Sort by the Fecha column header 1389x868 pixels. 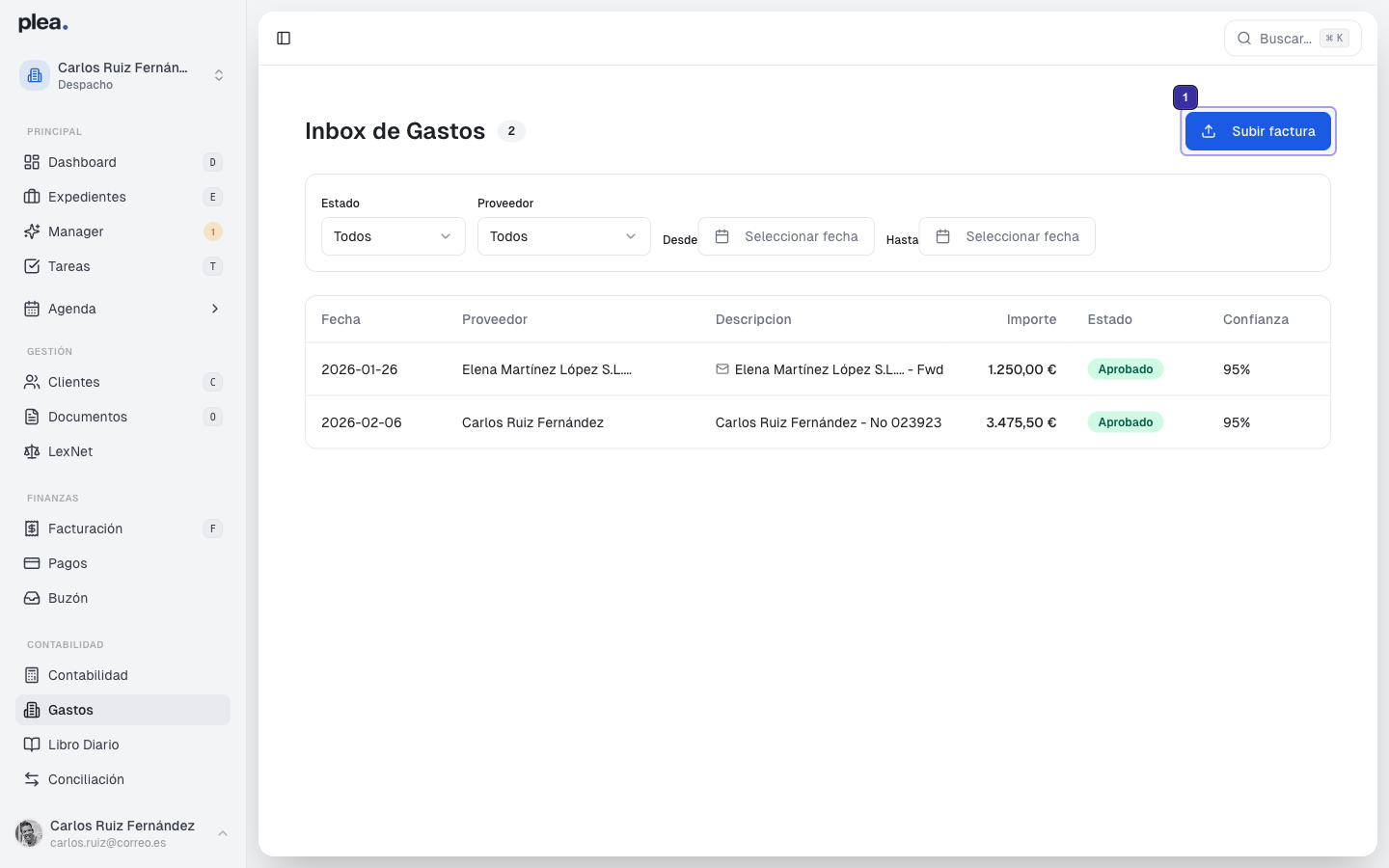(x=340, y=319)
